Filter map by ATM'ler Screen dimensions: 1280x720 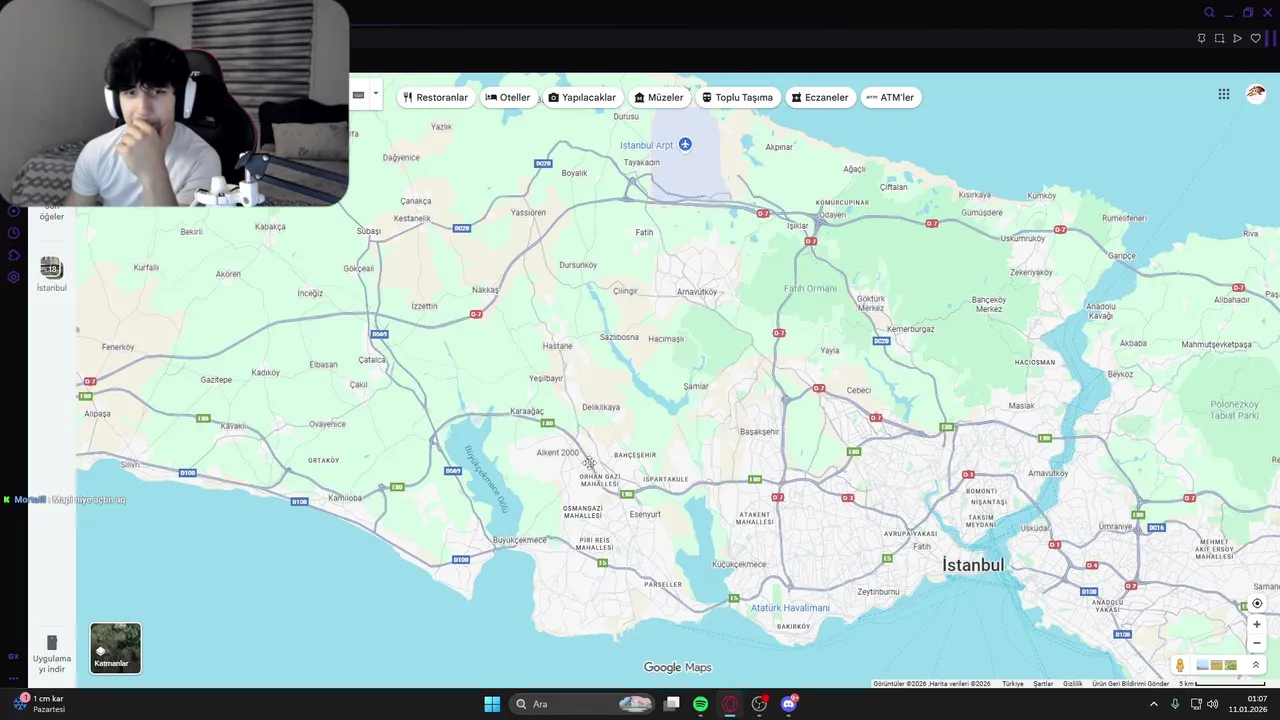[x=890, y=97]
